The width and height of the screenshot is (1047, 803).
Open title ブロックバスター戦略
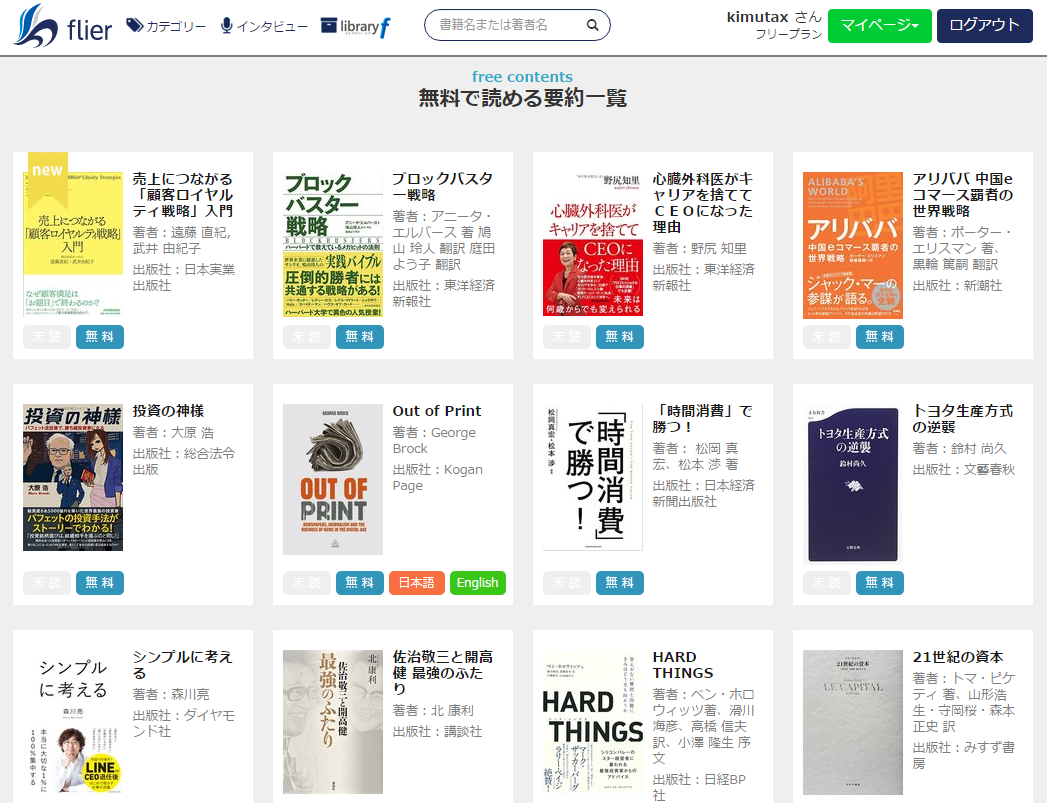[x=443, y=187]
